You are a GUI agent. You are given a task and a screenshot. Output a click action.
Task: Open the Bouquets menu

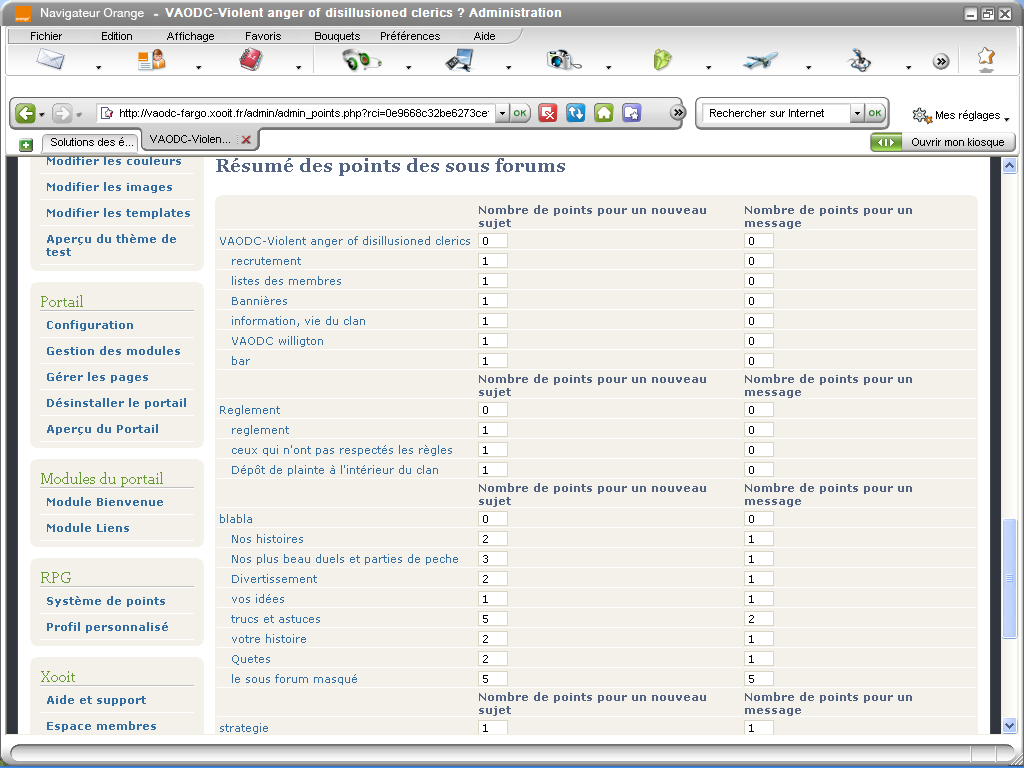click(x=337, y=36)
